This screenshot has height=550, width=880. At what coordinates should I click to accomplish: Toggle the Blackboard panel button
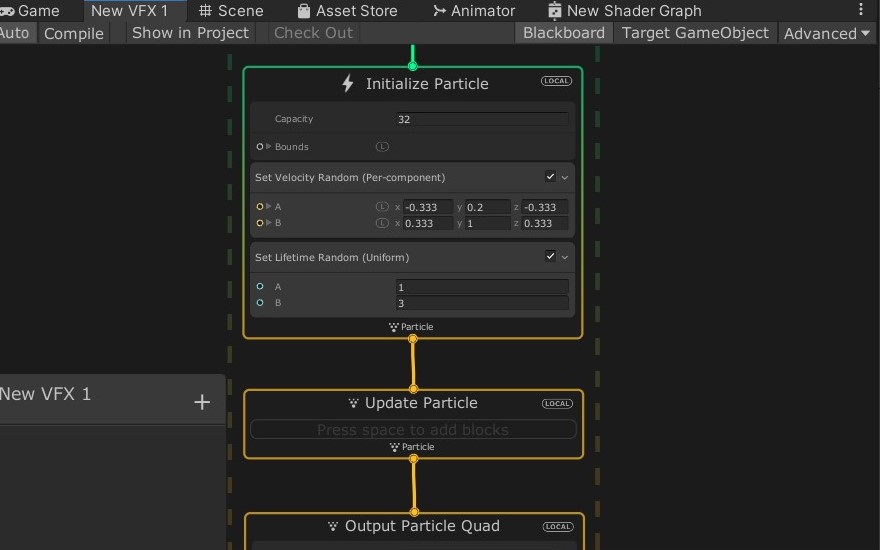pos(564,33)
